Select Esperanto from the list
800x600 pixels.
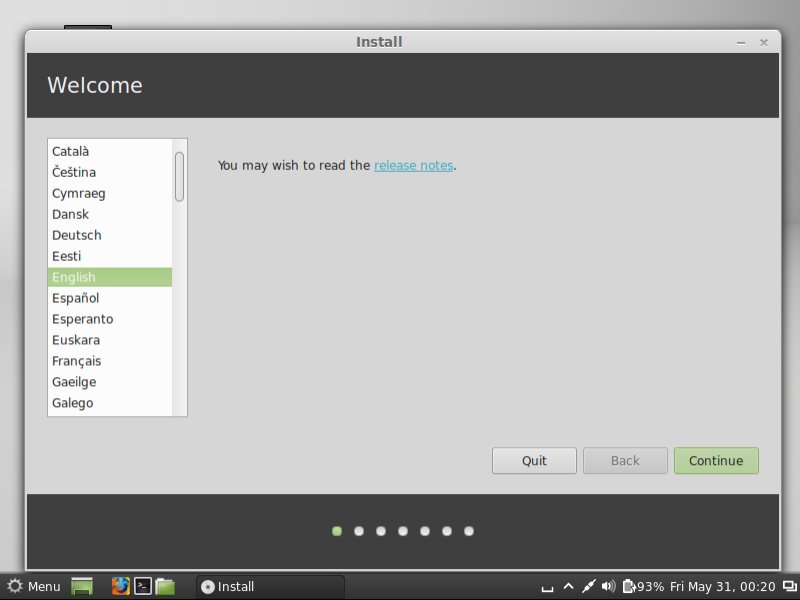110,319
